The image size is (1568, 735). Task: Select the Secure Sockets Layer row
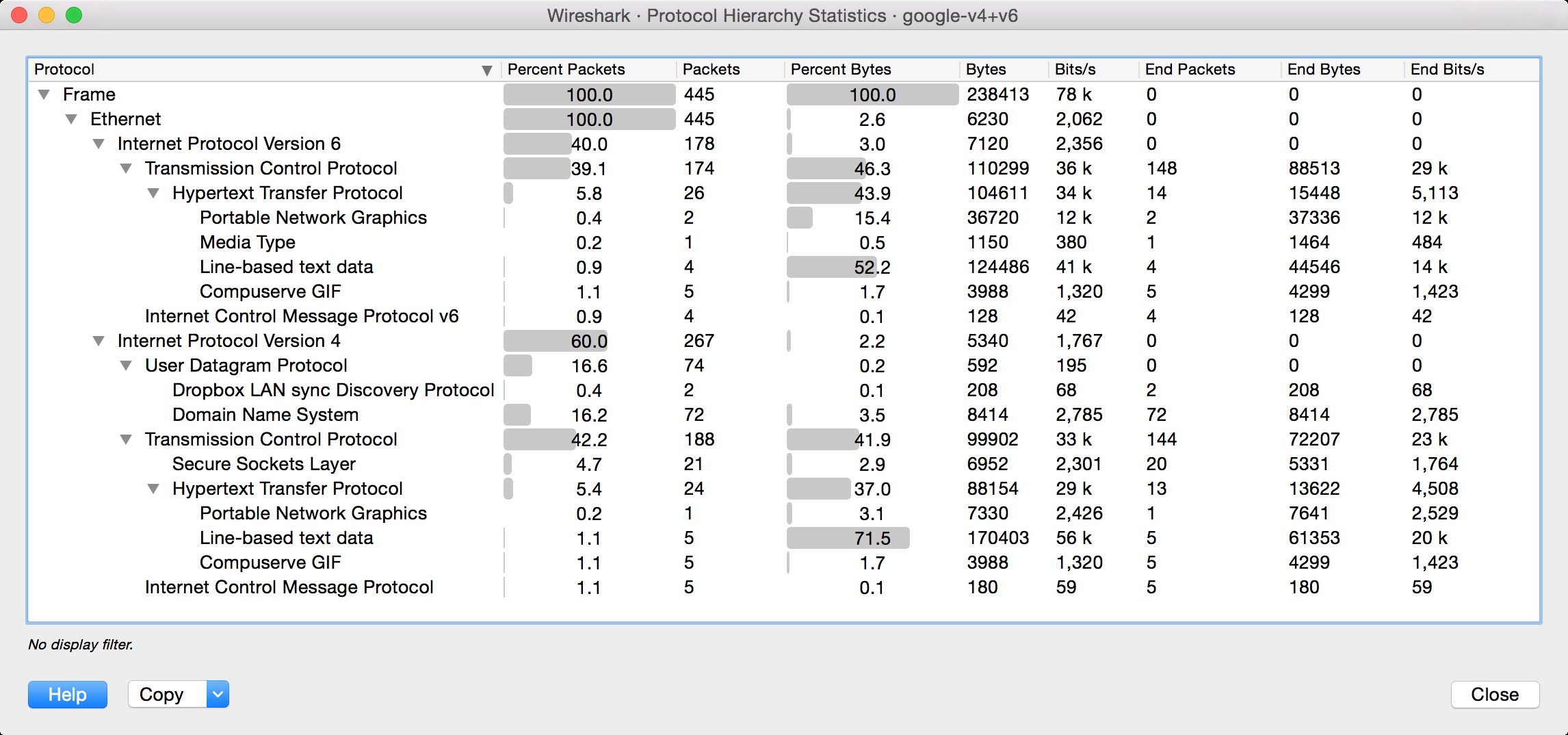tap(263, 464)
